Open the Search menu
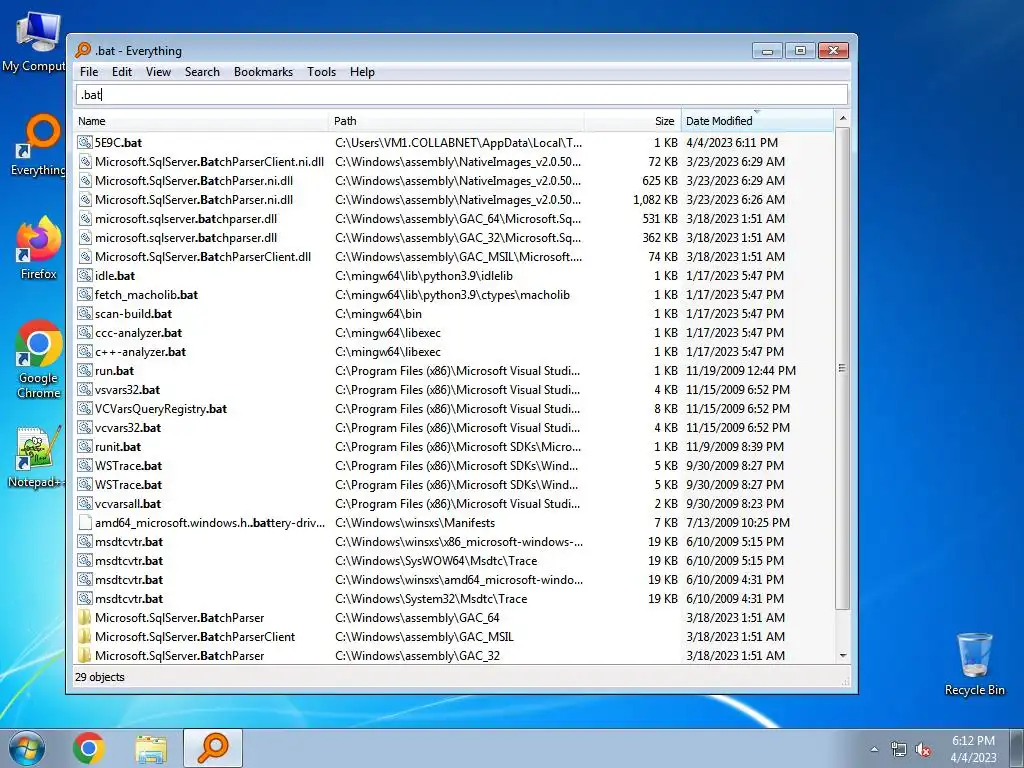Viewport: 1024px width, 768px height. point(202,72)
